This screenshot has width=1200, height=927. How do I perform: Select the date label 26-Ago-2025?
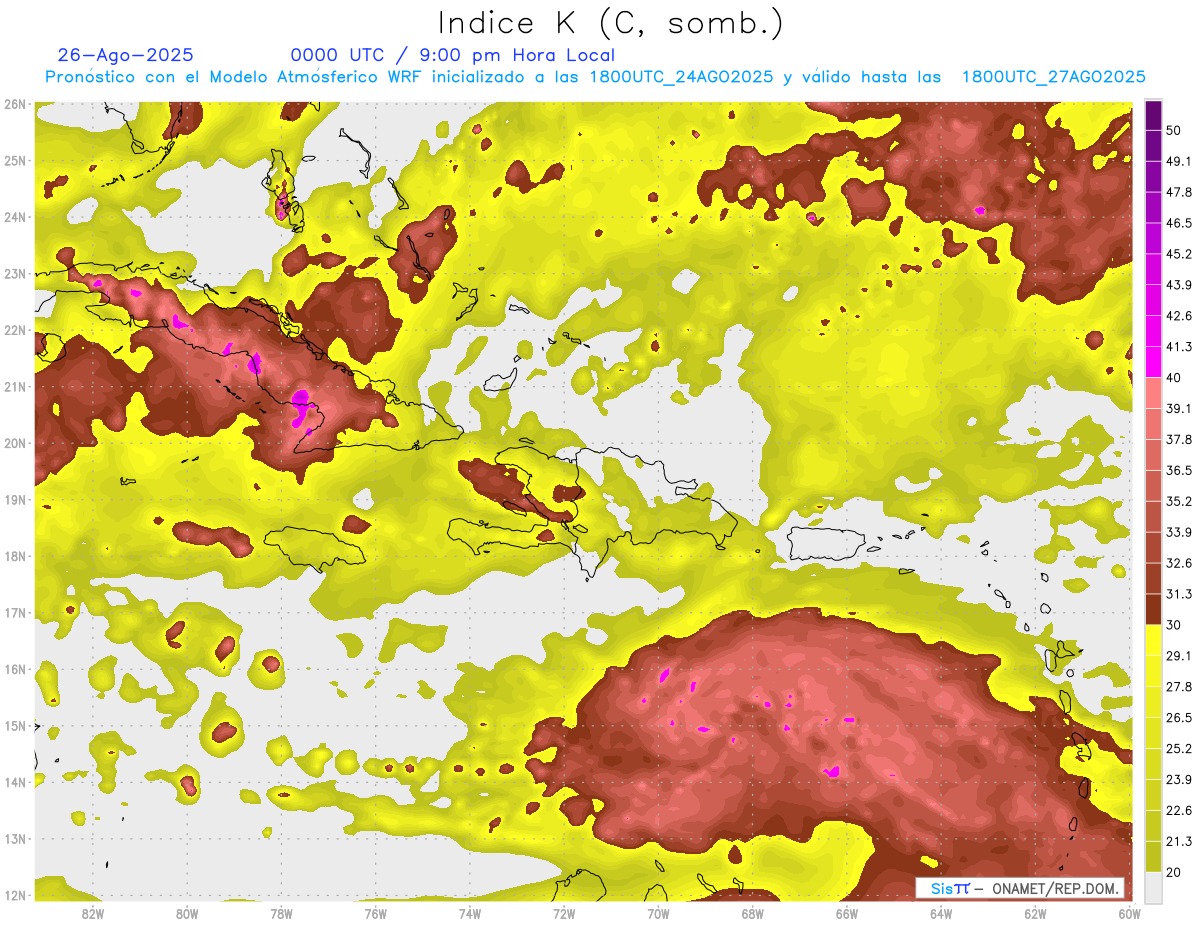(125, 55)
